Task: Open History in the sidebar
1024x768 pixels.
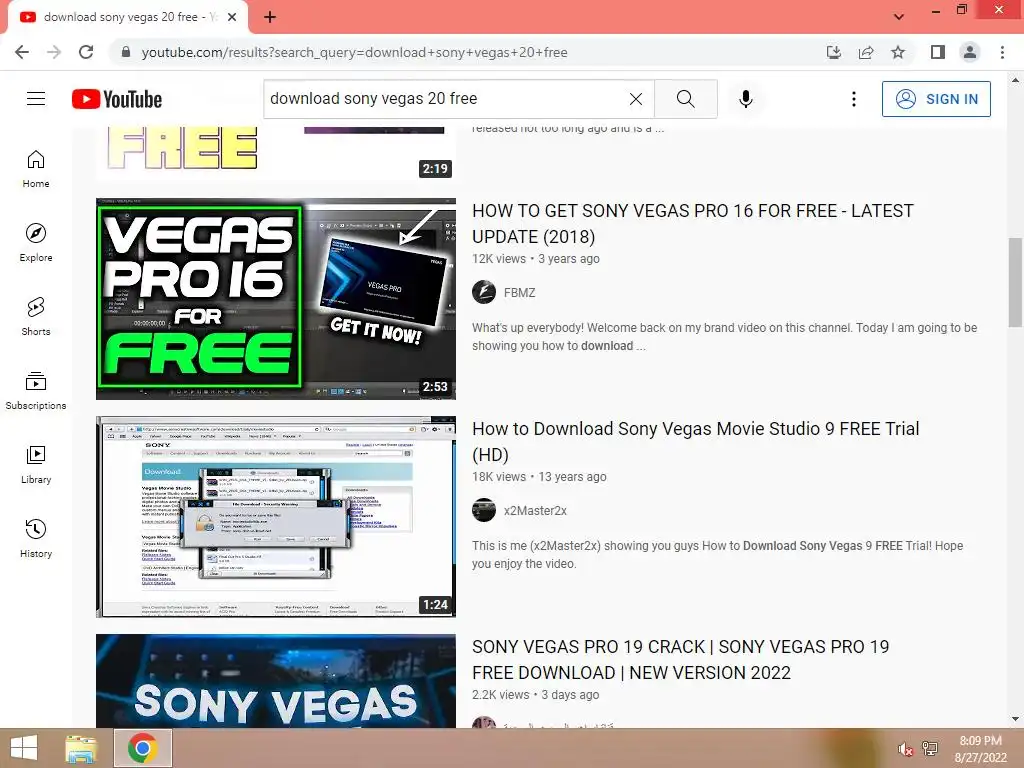Action: (x=36, y=538)
